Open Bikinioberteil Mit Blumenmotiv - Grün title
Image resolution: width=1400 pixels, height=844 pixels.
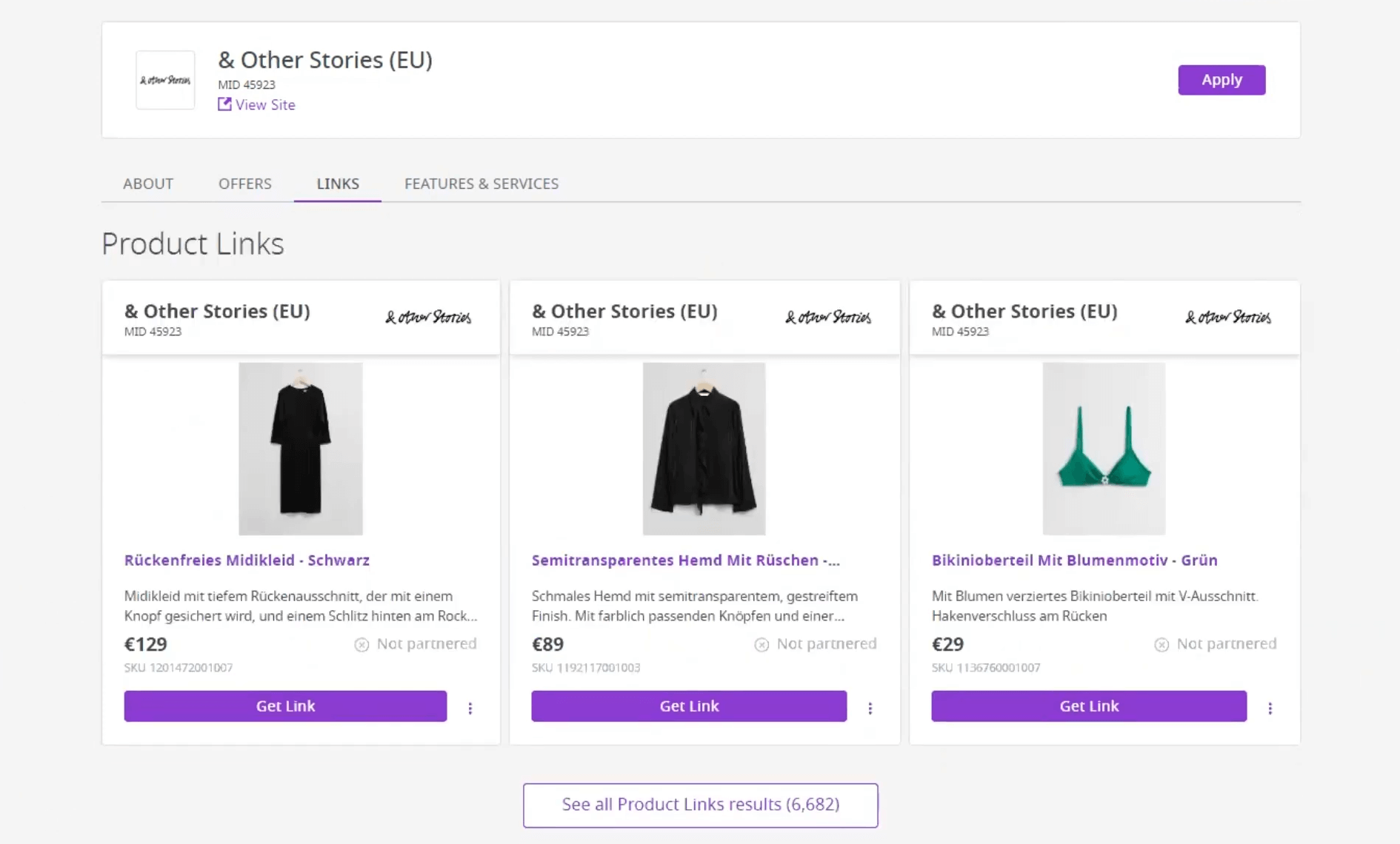1075,560
